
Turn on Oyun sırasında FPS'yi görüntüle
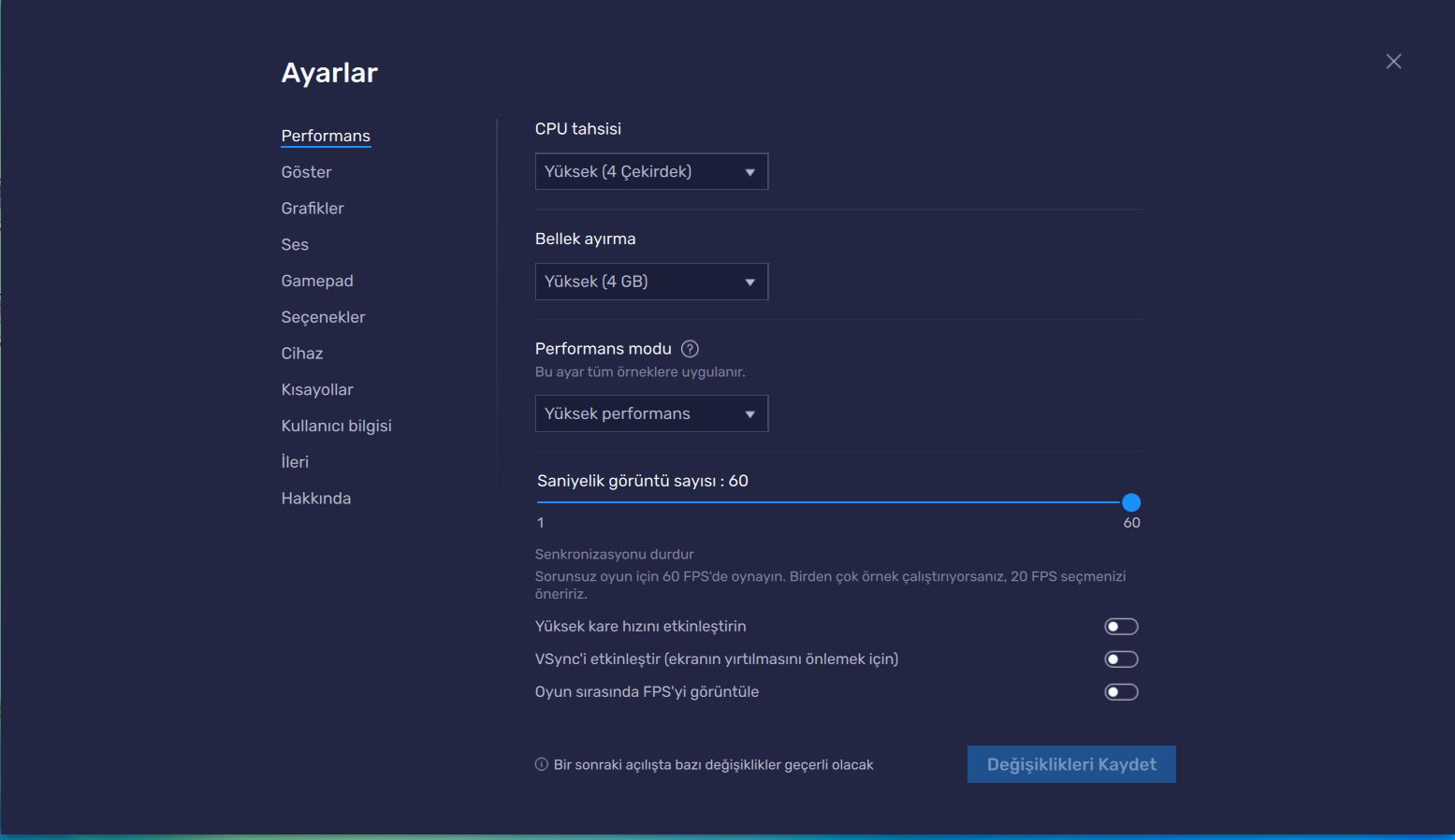click(1121, 692)
